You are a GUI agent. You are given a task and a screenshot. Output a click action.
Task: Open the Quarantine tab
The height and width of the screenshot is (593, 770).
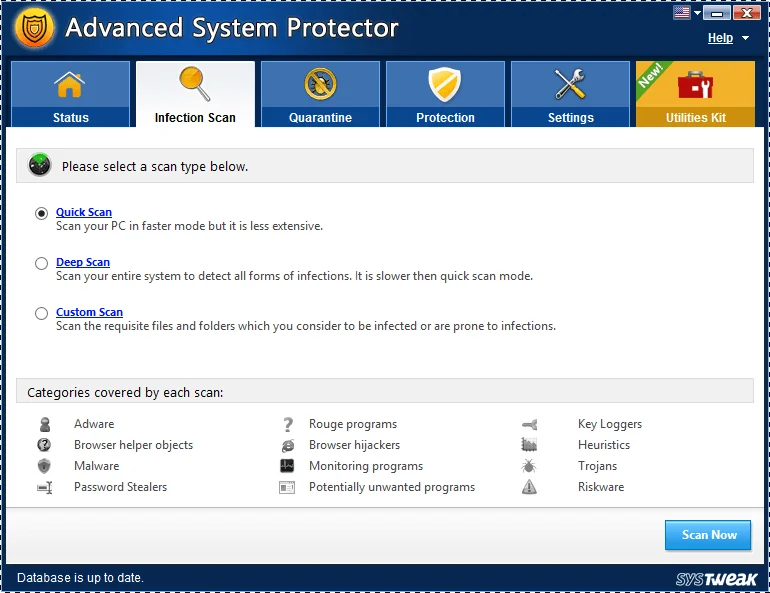click(x=320, y=94)
